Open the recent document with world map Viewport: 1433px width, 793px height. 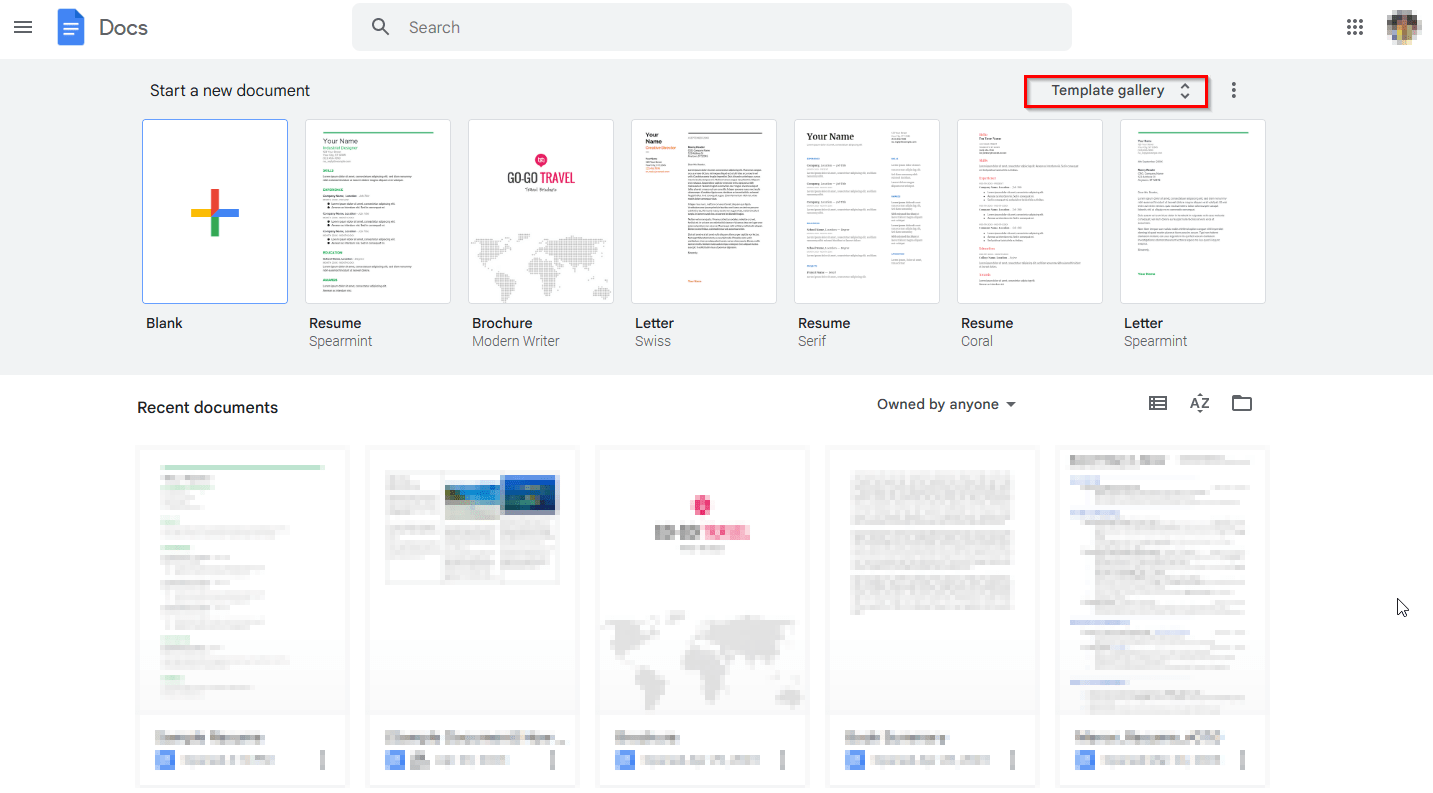pyautogui.click(x=702, y=617)
